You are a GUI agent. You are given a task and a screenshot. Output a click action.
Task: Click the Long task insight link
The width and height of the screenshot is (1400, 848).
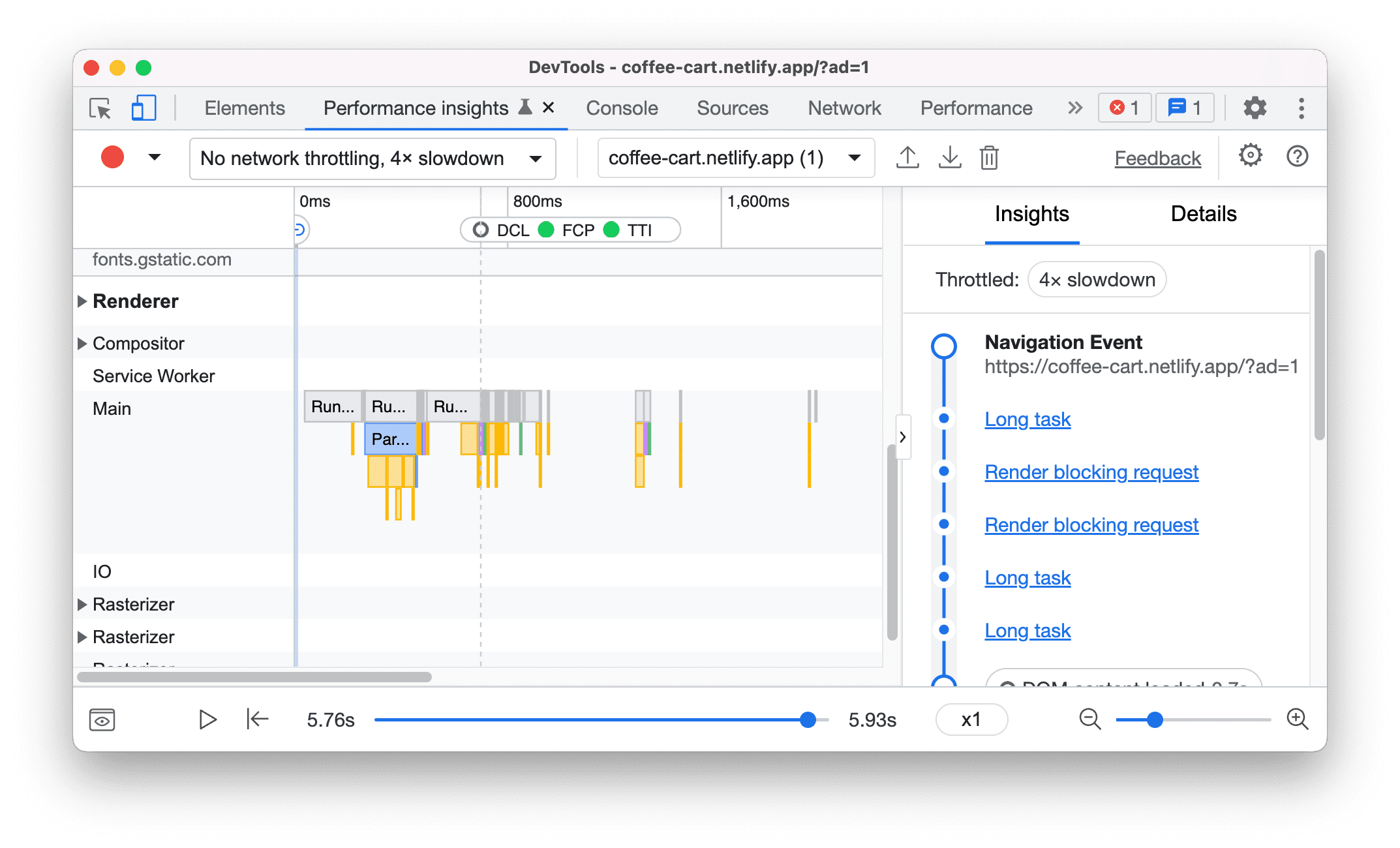pos(1028,418)
